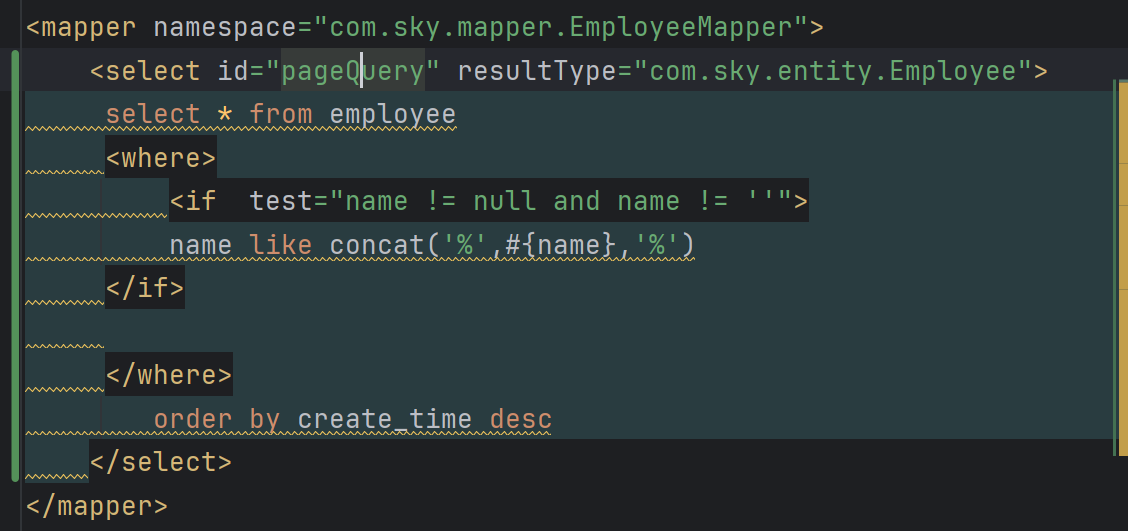Screen dimensions: 1128x531
Task: Click the test expression "name != null and name != ''"
Action: click(x=560, y=201)
